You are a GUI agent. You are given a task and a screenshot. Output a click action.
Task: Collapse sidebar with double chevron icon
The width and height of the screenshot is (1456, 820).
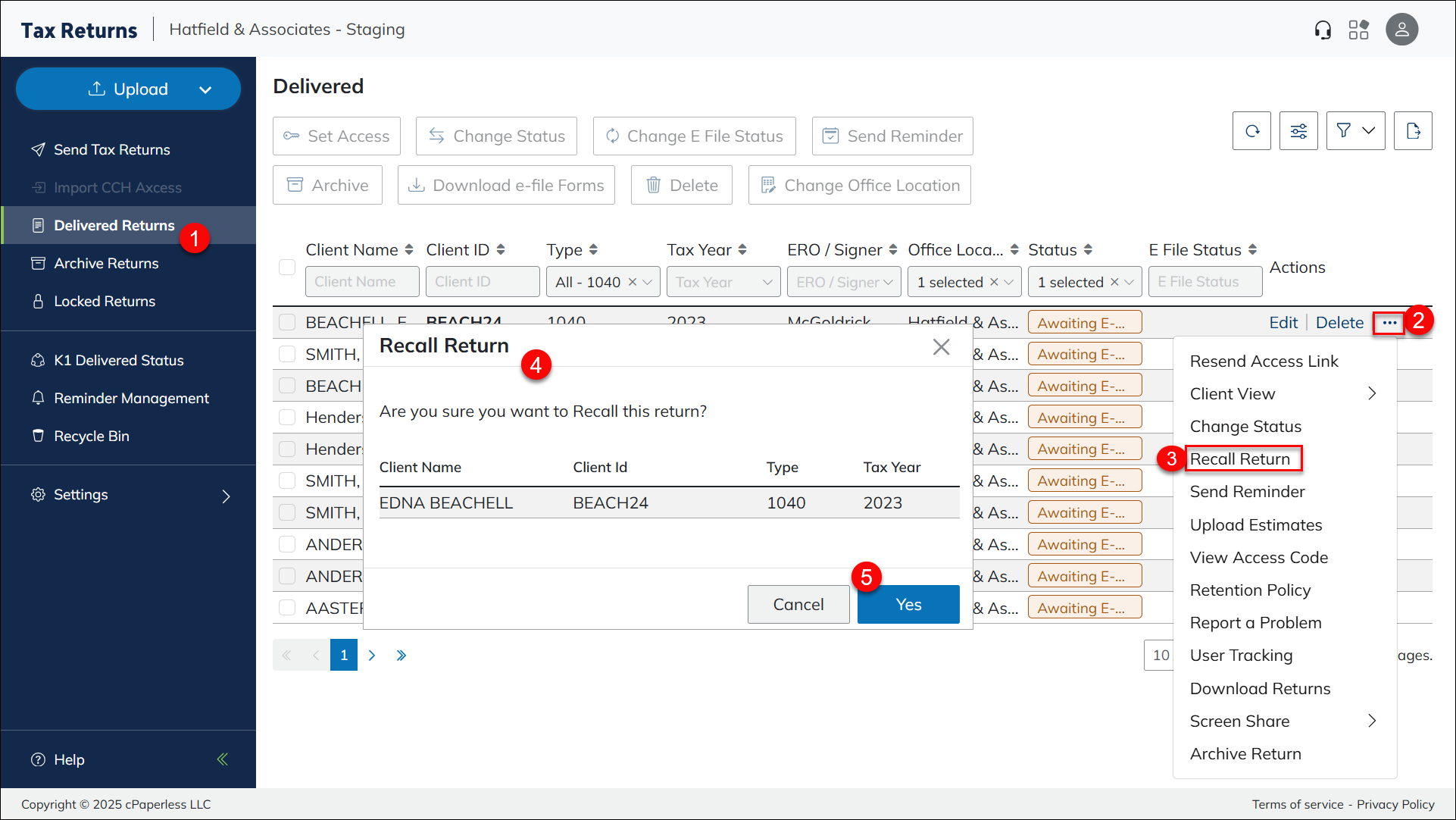coord(223,759)
